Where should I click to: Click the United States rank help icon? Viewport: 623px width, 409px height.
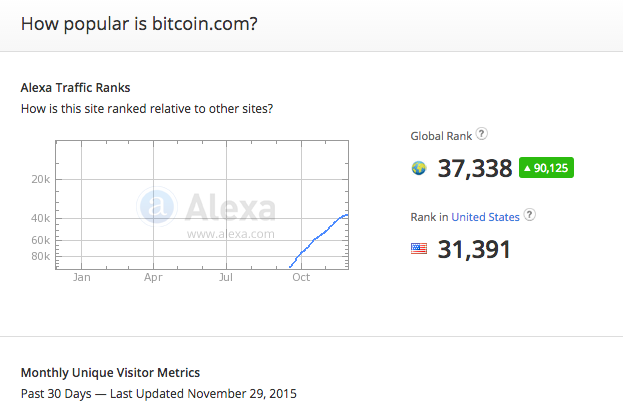pos(529,215)
